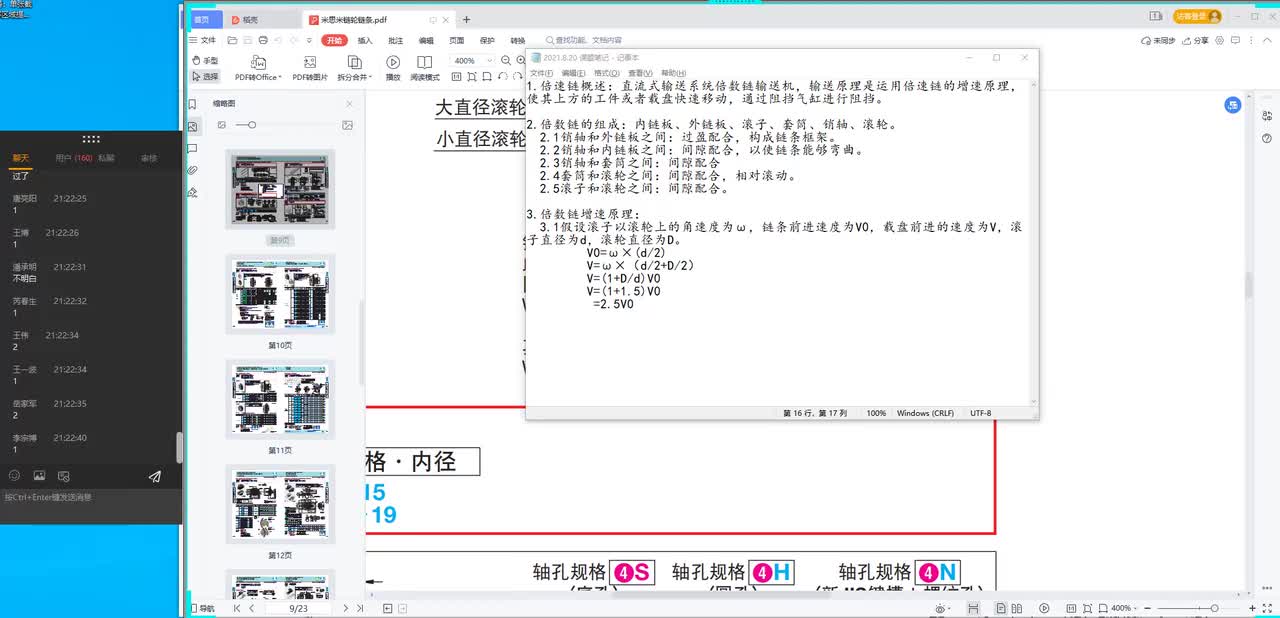This screenshot has width=1280, height=618.
Task: Click the page number 9/23 field
Action: 298,608
